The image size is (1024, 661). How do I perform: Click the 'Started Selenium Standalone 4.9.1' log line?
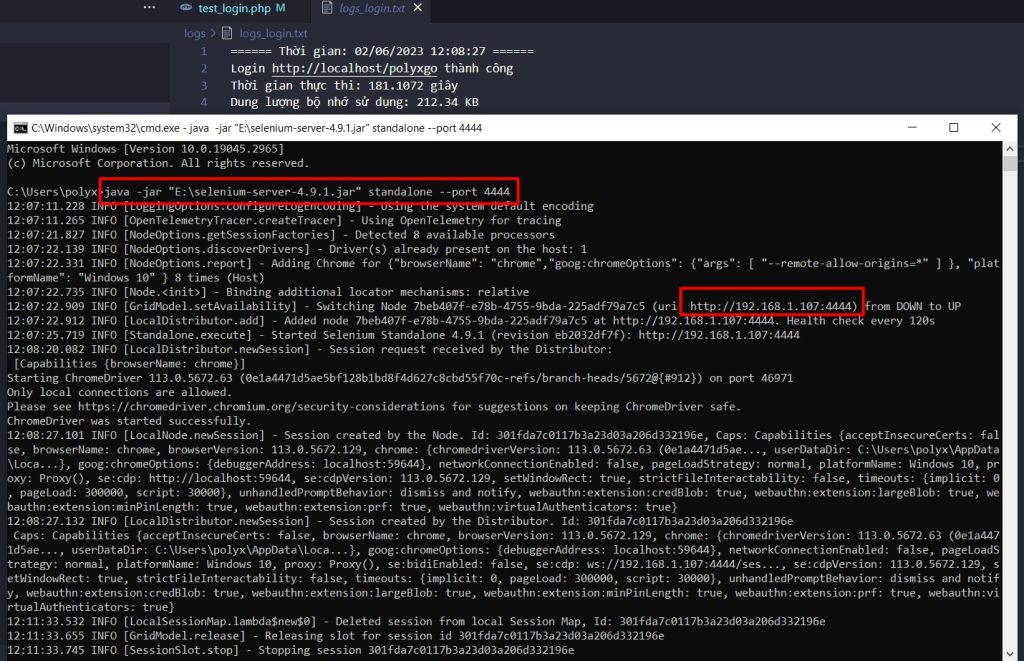point(404,335)
